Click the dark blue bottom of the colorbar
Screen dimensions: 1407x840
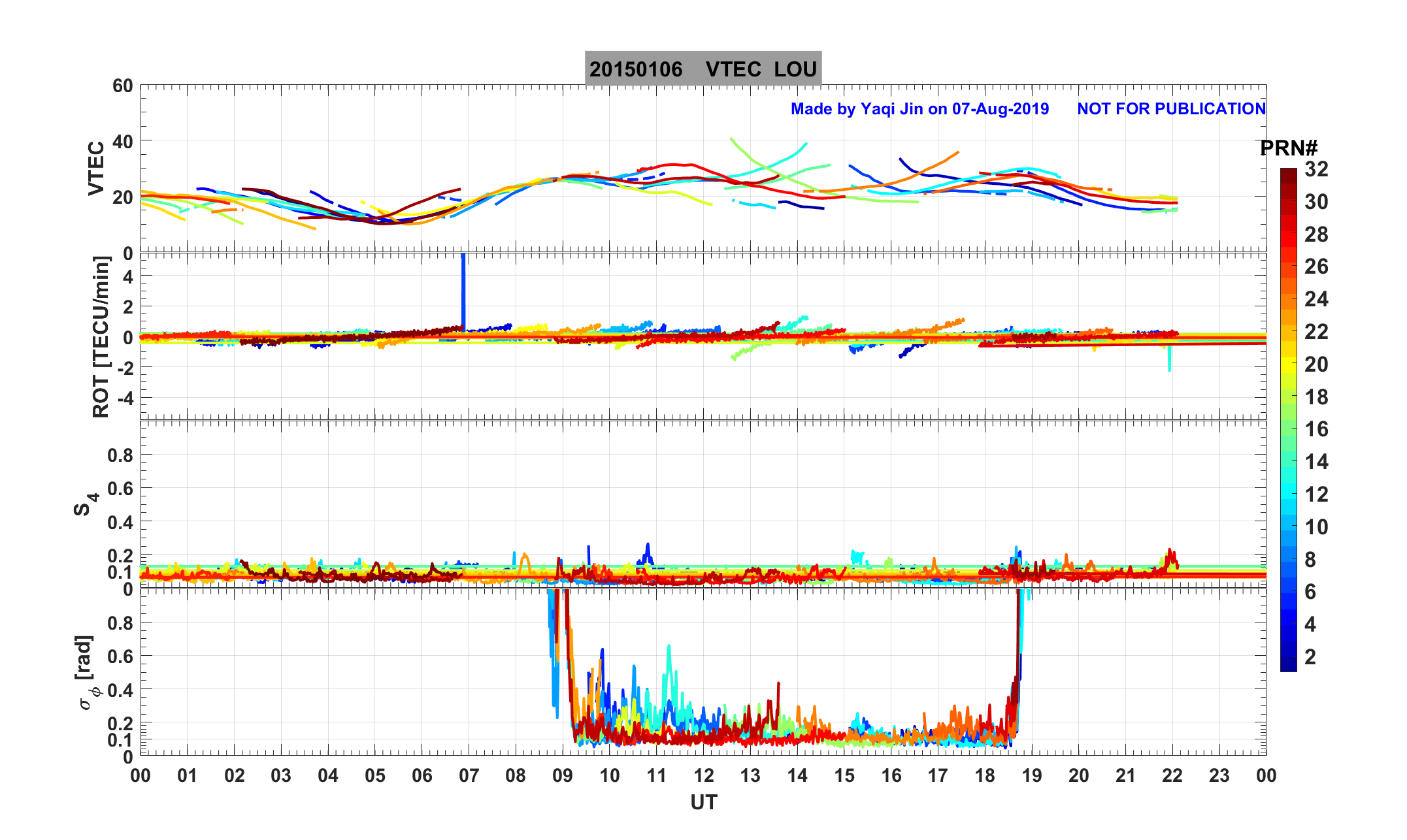coord(1288,664)
